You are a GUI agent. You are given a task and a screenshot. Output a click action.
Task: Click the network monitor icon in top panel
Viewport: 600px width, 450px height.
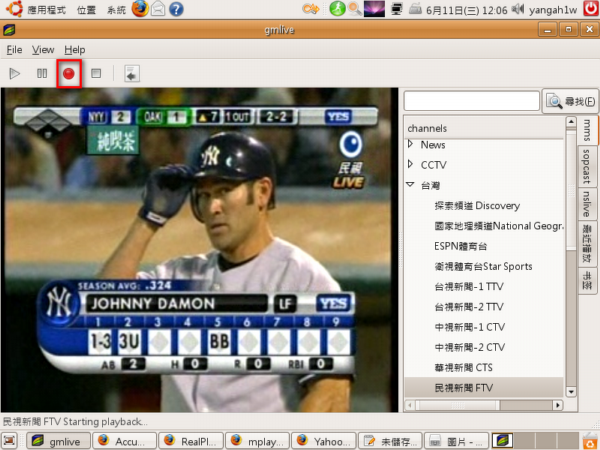396,9
